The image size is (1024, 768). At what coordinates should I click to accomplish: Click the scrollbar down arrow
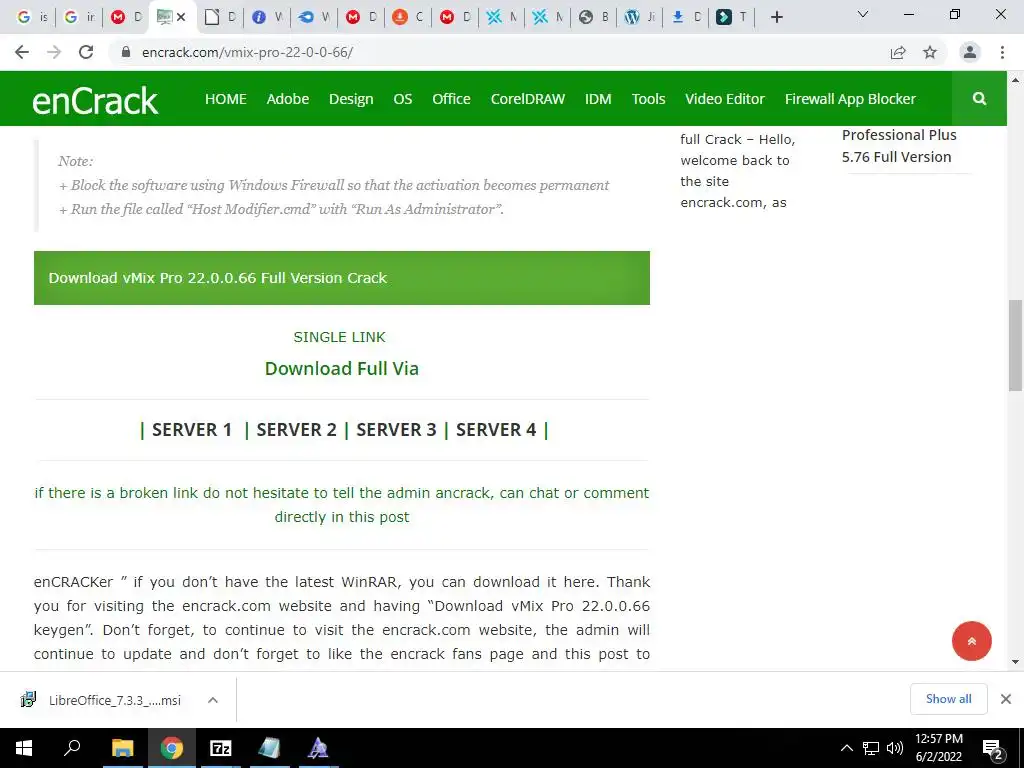(x=1015, y=662)
